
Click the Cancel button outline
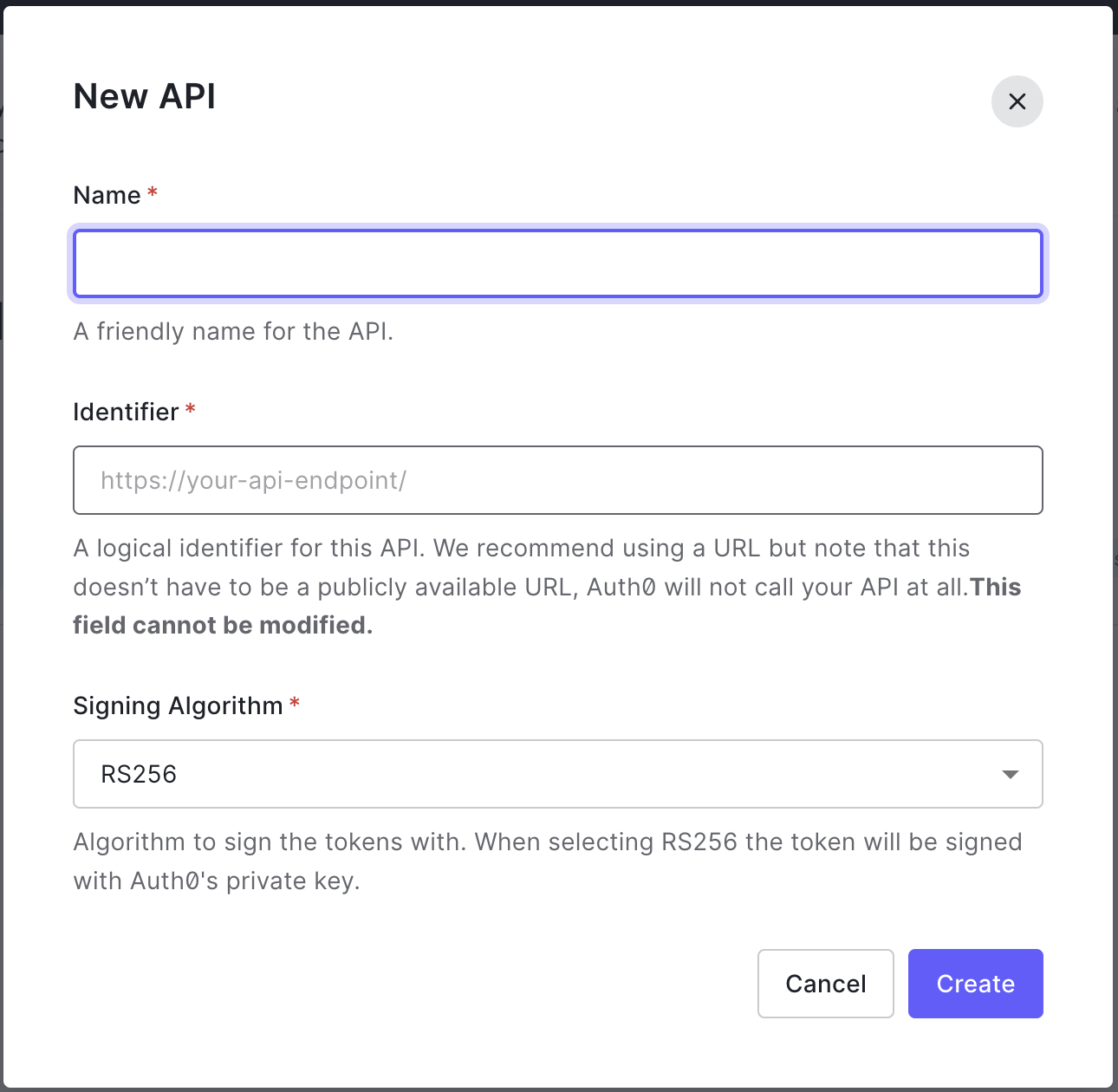[825, 984]
